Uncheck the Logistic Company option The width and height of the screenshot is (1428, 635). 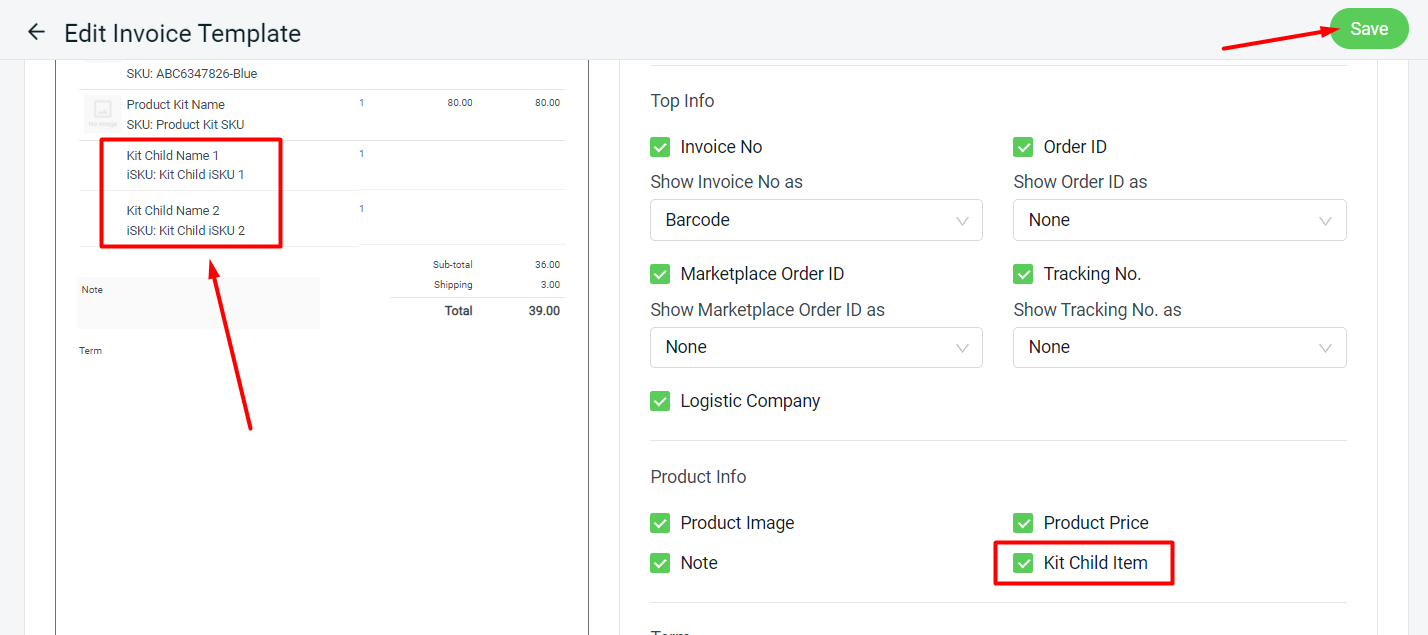(660, 401)
